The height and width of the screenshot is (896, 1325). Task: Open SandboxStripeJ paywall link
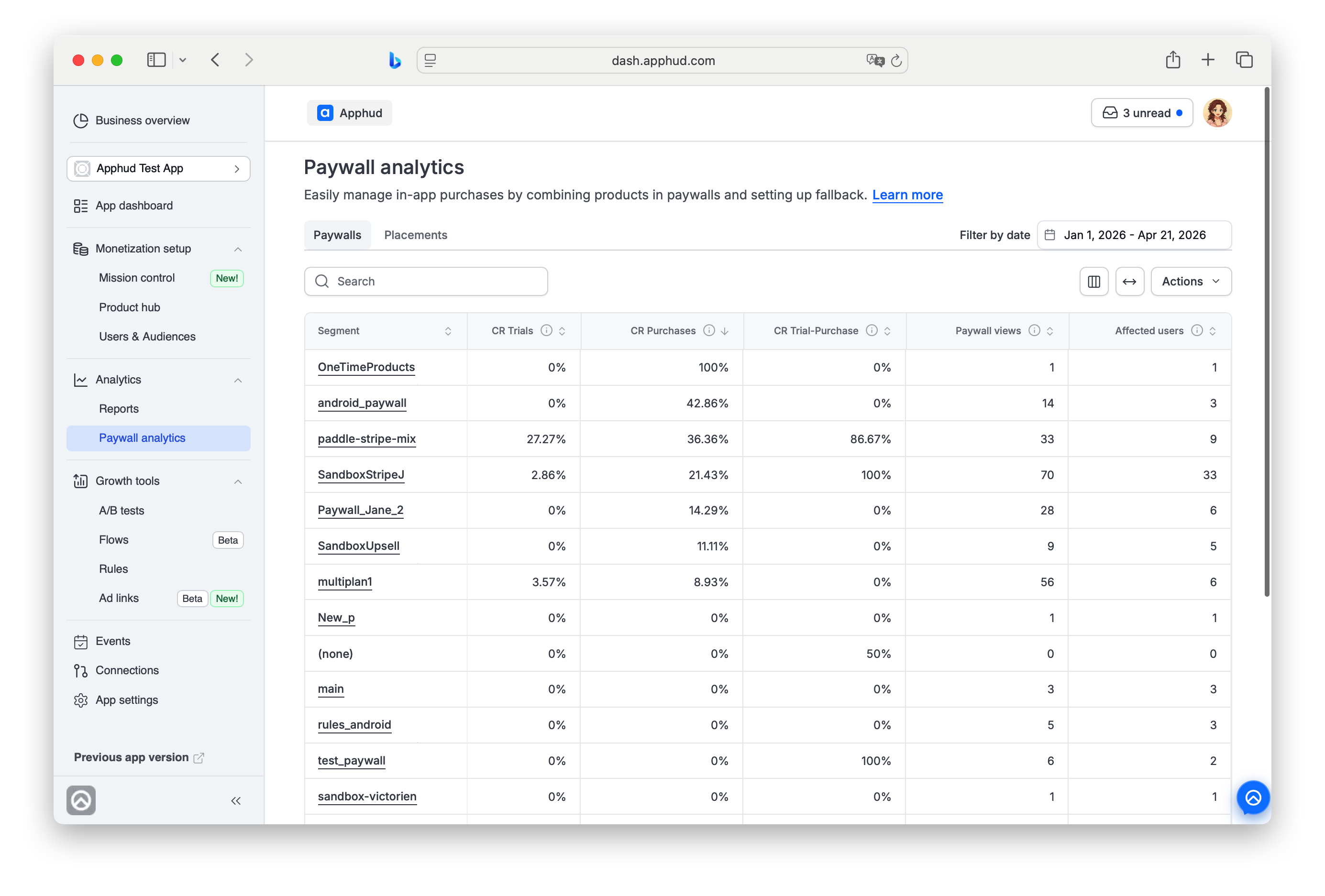coord(361,475)
